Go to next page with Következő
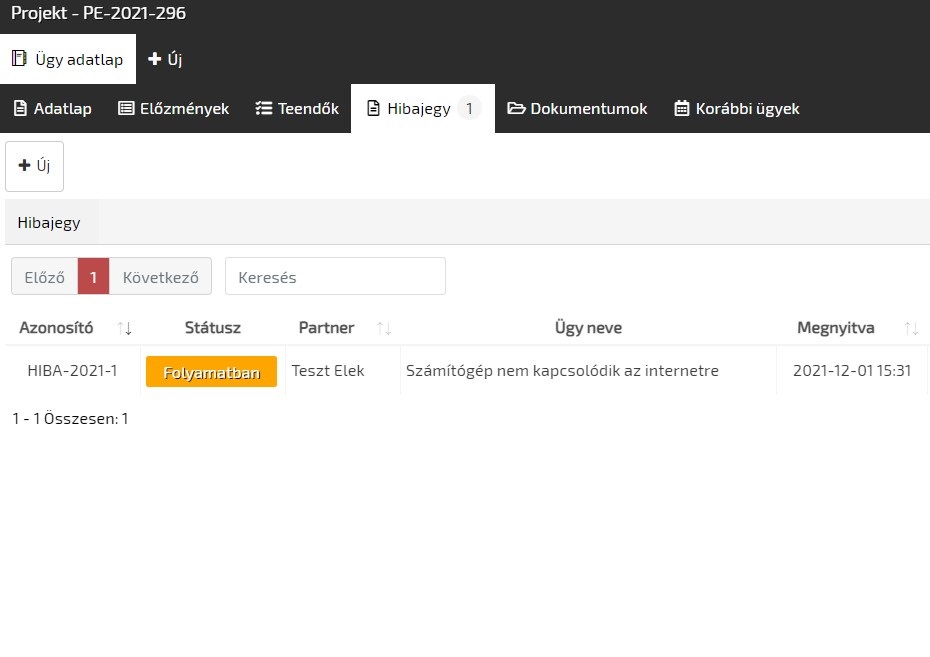The image size is (930, 657). tap(160, 277)
